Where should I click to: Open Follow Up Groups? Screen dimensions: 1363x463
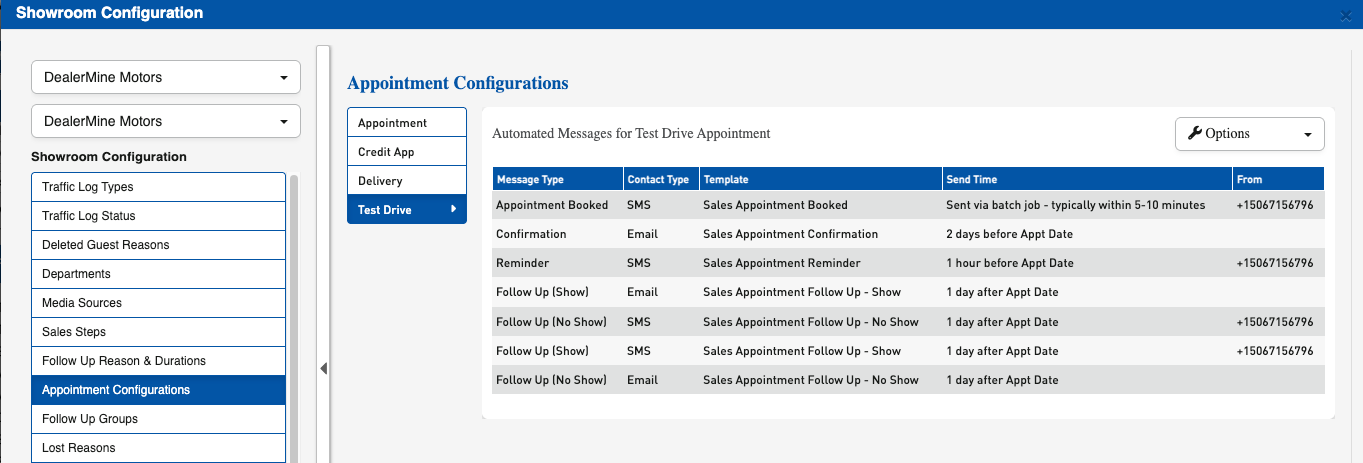[158, 419]
